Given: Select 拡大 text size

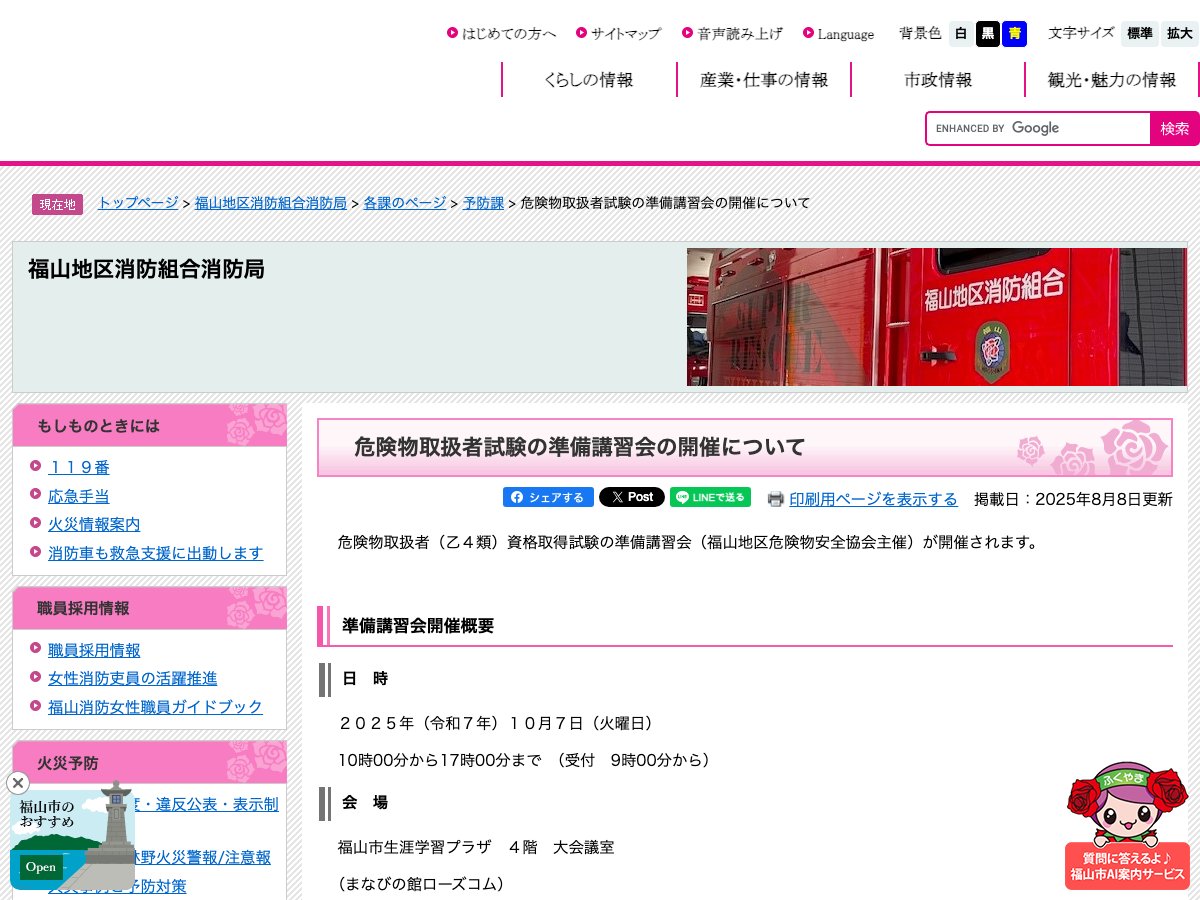Looking at the screenshot, I should point(1180,34).
